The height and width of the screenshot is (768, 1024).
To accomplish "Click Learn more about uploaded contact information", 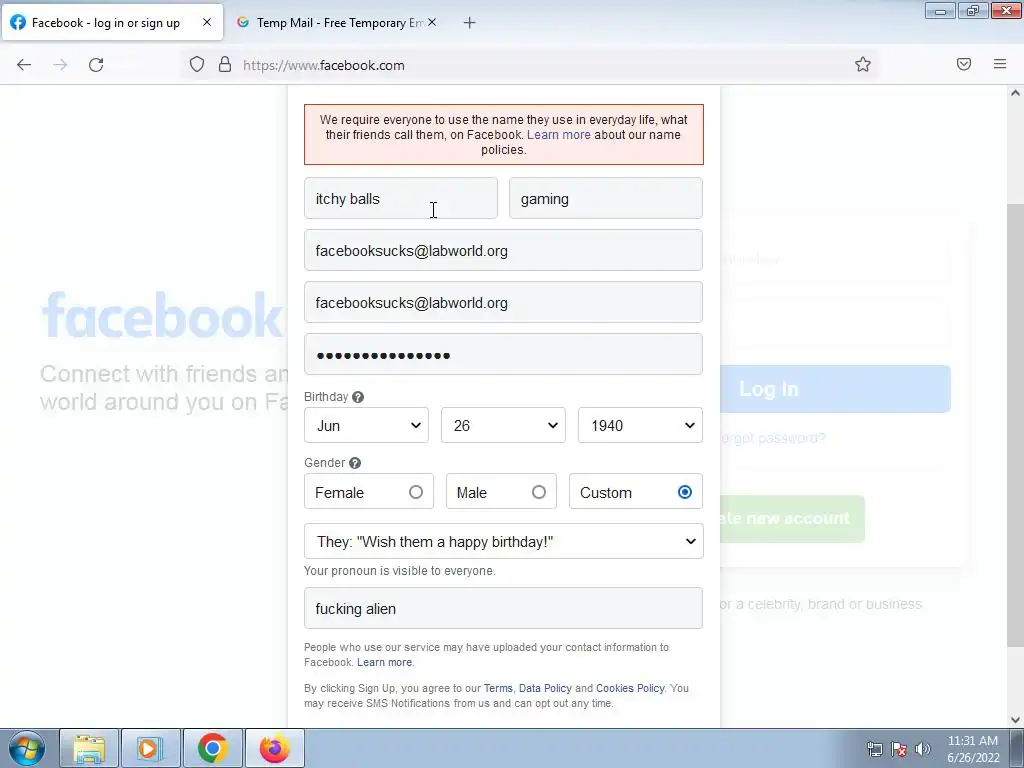I will pyautogui.click(x=385, y=662).
